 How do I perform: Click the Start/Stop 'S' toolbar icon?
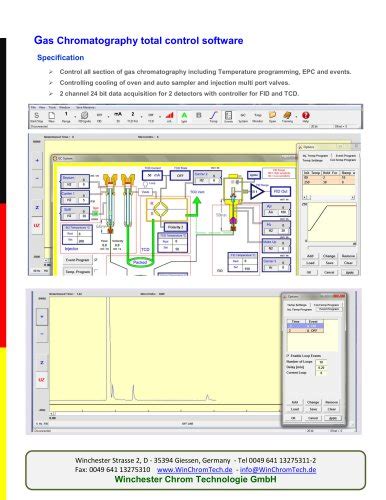click(x=37, y=116)
